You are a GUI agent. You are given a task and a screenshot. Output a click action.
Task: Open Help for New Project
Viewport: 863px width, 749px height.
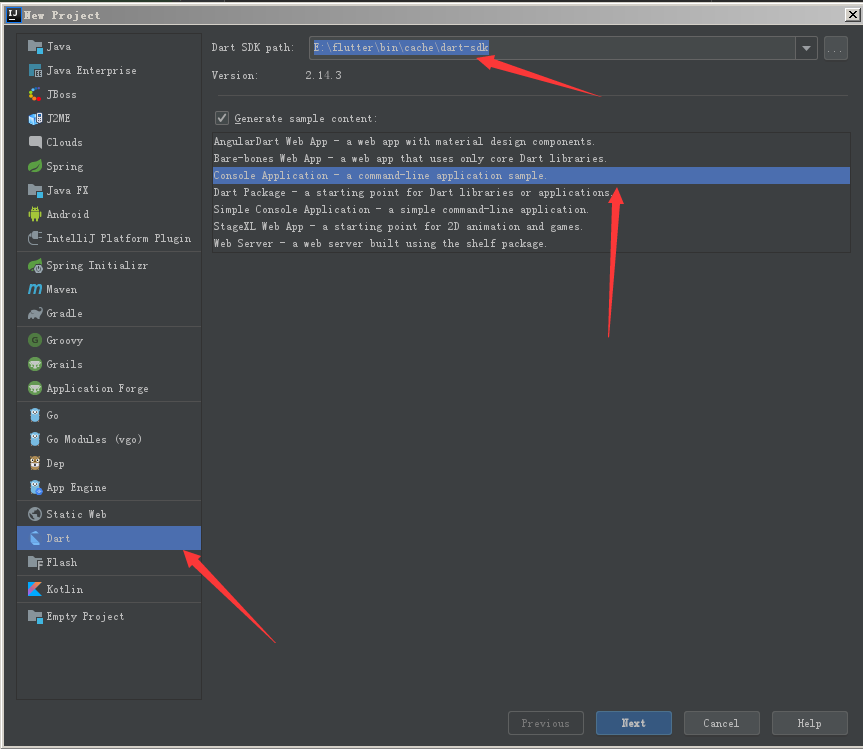pyautogui.click(x=810, y=723)
